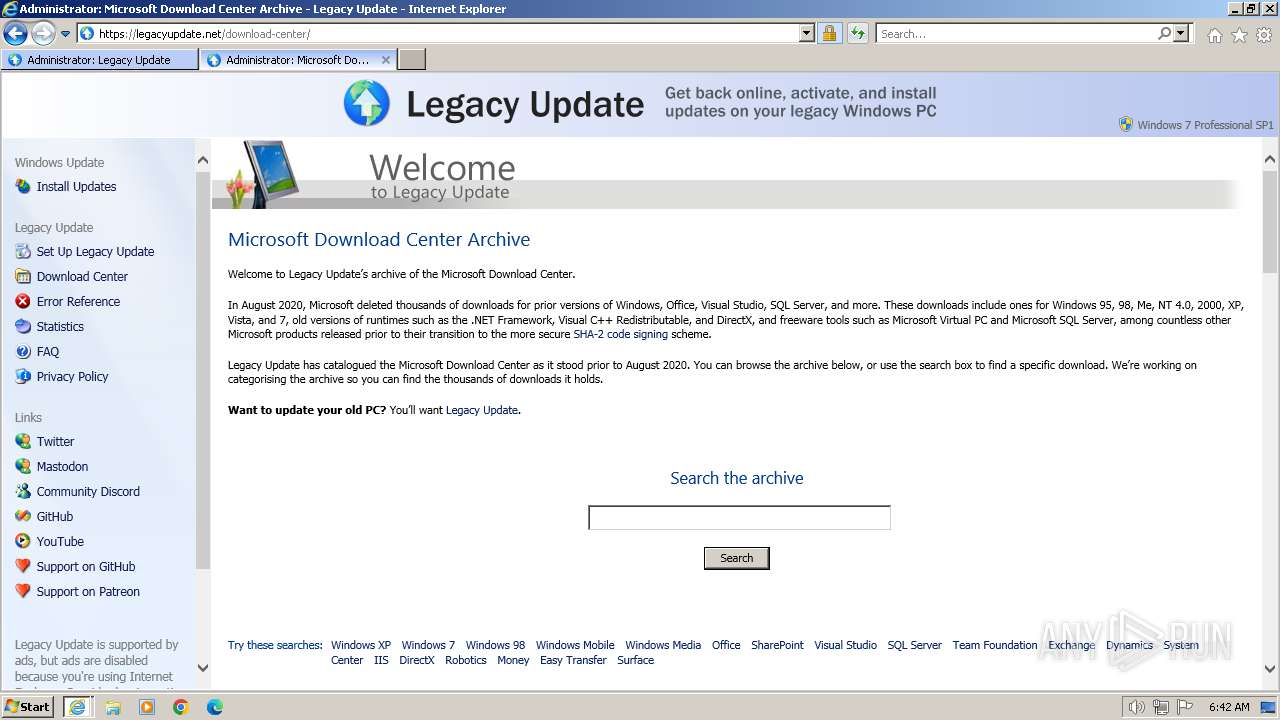Open the address bar autocomplete dropdown

pos(807,33)
